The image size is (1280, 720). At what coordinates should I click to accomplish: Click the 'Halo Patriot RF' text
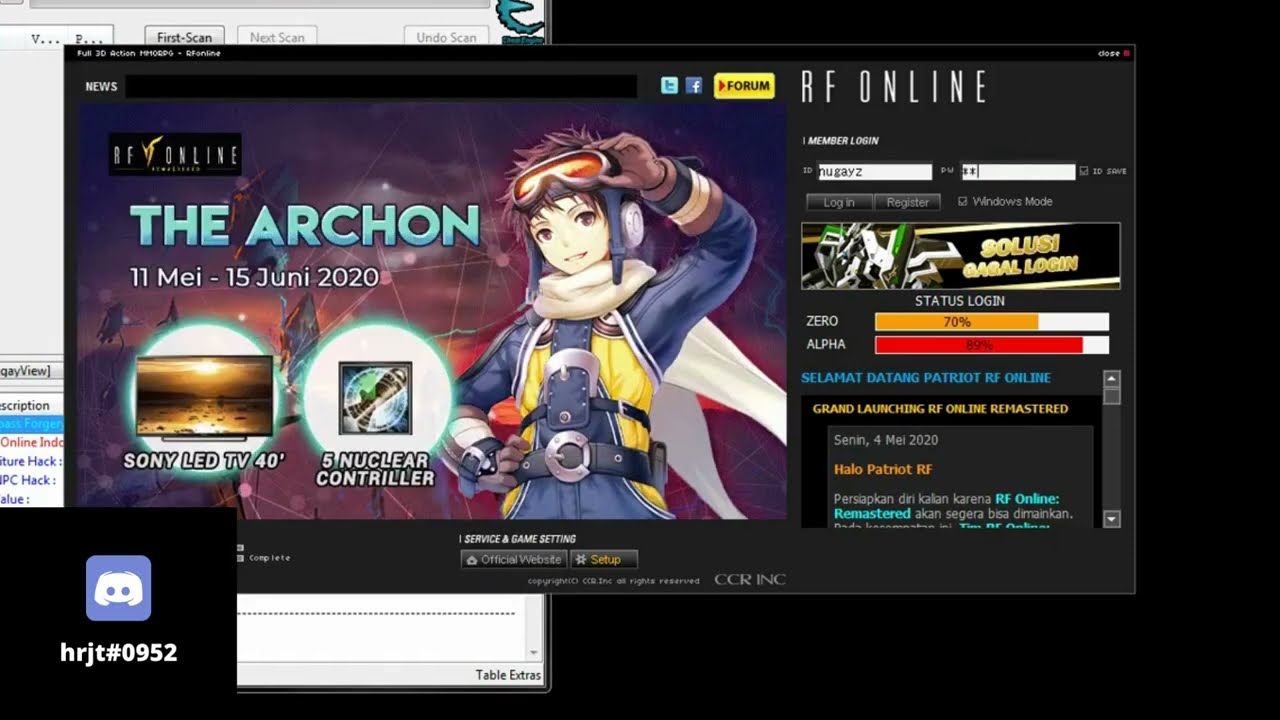pos(883,469)
